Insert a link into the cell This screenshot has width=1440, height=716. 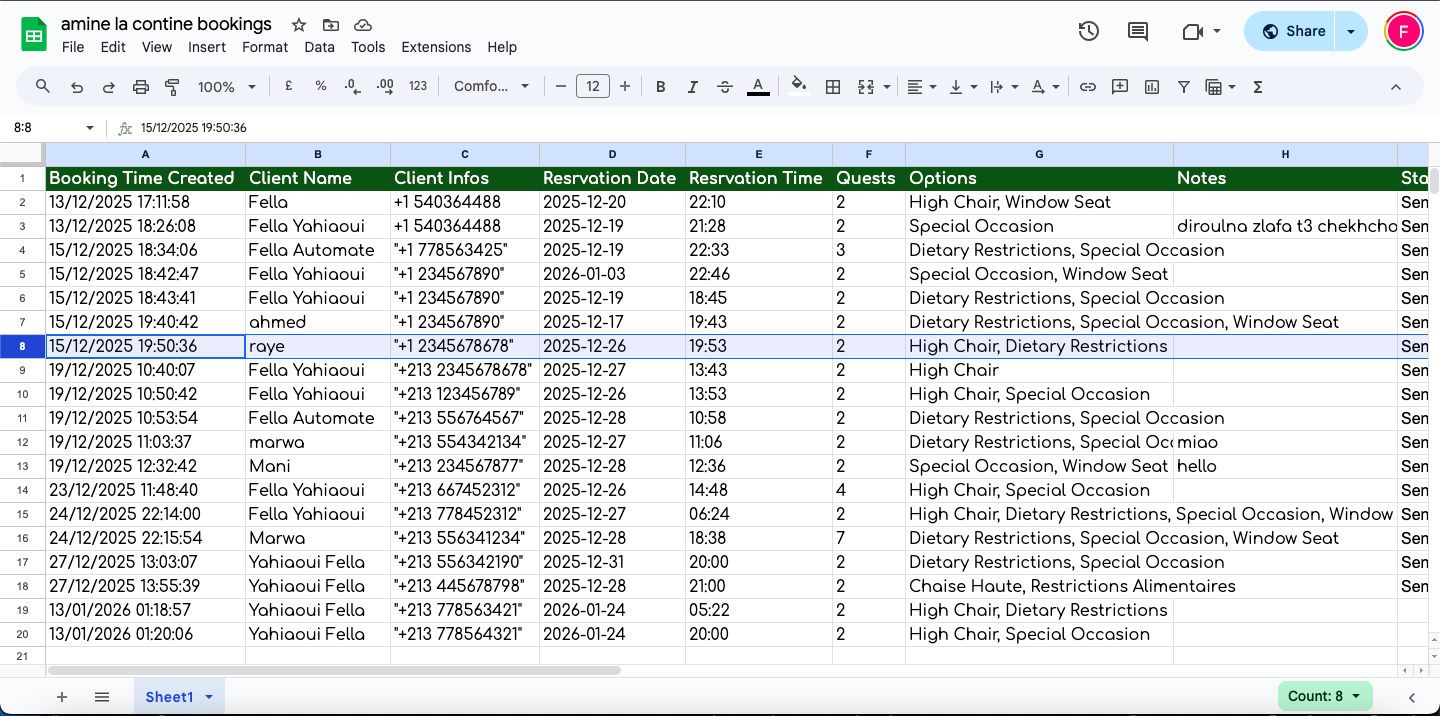pos(1088,87)
